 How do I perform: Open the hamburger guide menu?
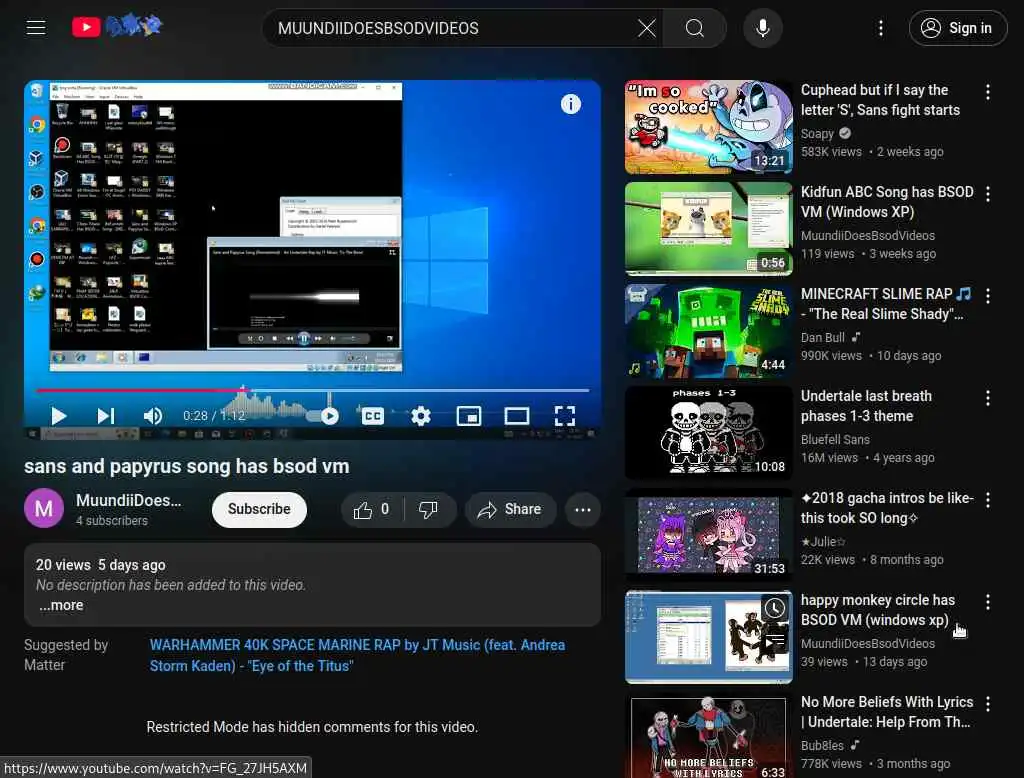coord(35,27)
